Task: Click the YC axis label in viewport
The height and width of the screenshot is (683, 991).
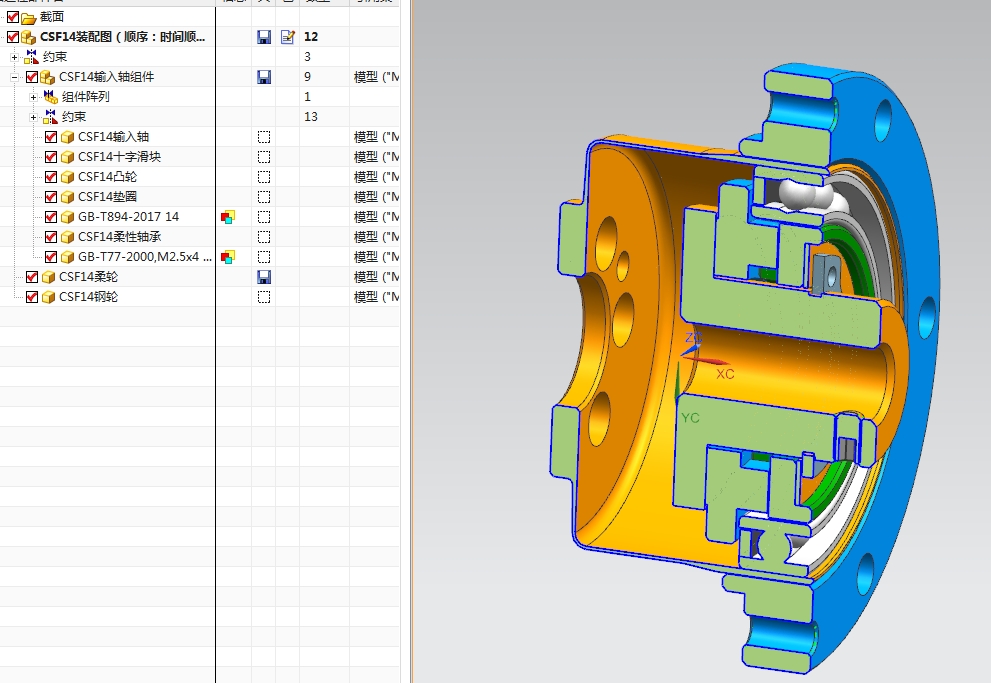Action: coord(690,418)
